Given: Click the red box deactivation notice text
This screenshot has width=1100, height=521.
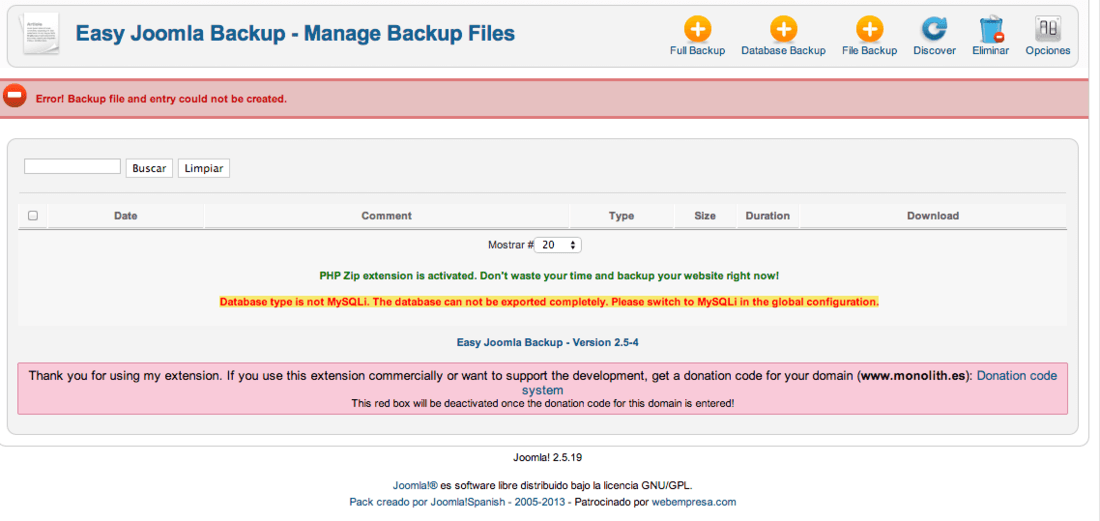Looking at the screenshot, I should 542,404.
